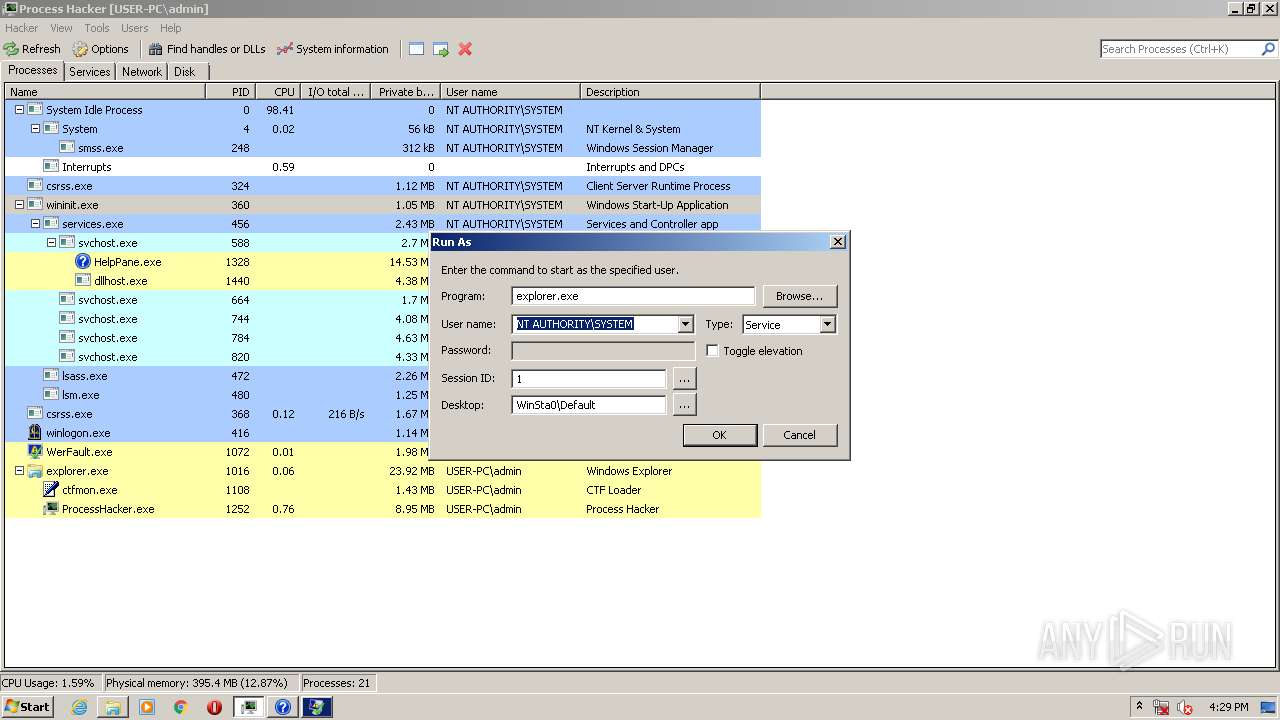Switch to Network tab

tap(142, 72)
